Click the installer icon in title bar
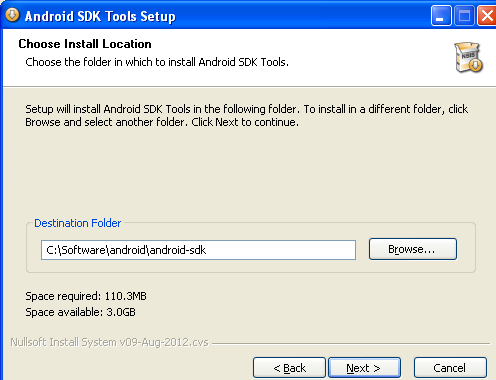The height and width of the screenshot is (380, 496). click(x=12, y=15)
